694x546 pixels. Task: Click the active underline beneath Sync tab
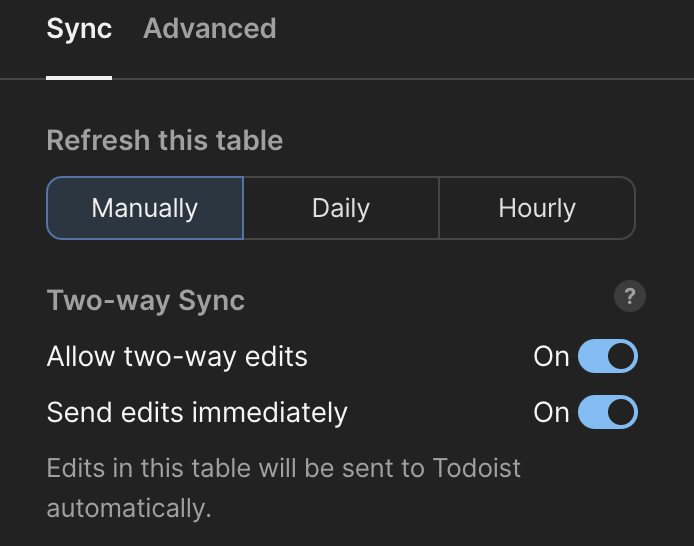(79, 76)
